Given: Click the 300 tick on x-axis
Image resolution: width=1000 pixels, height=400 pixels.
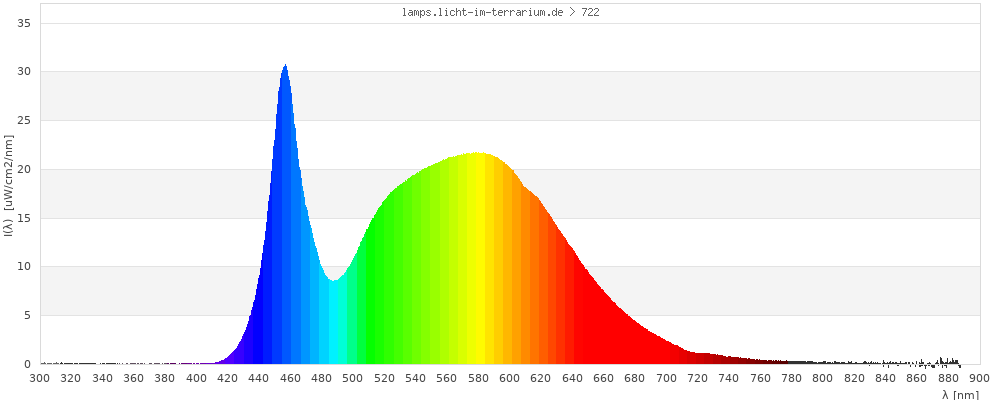Looking at the screenshot, I should point(40,378).
